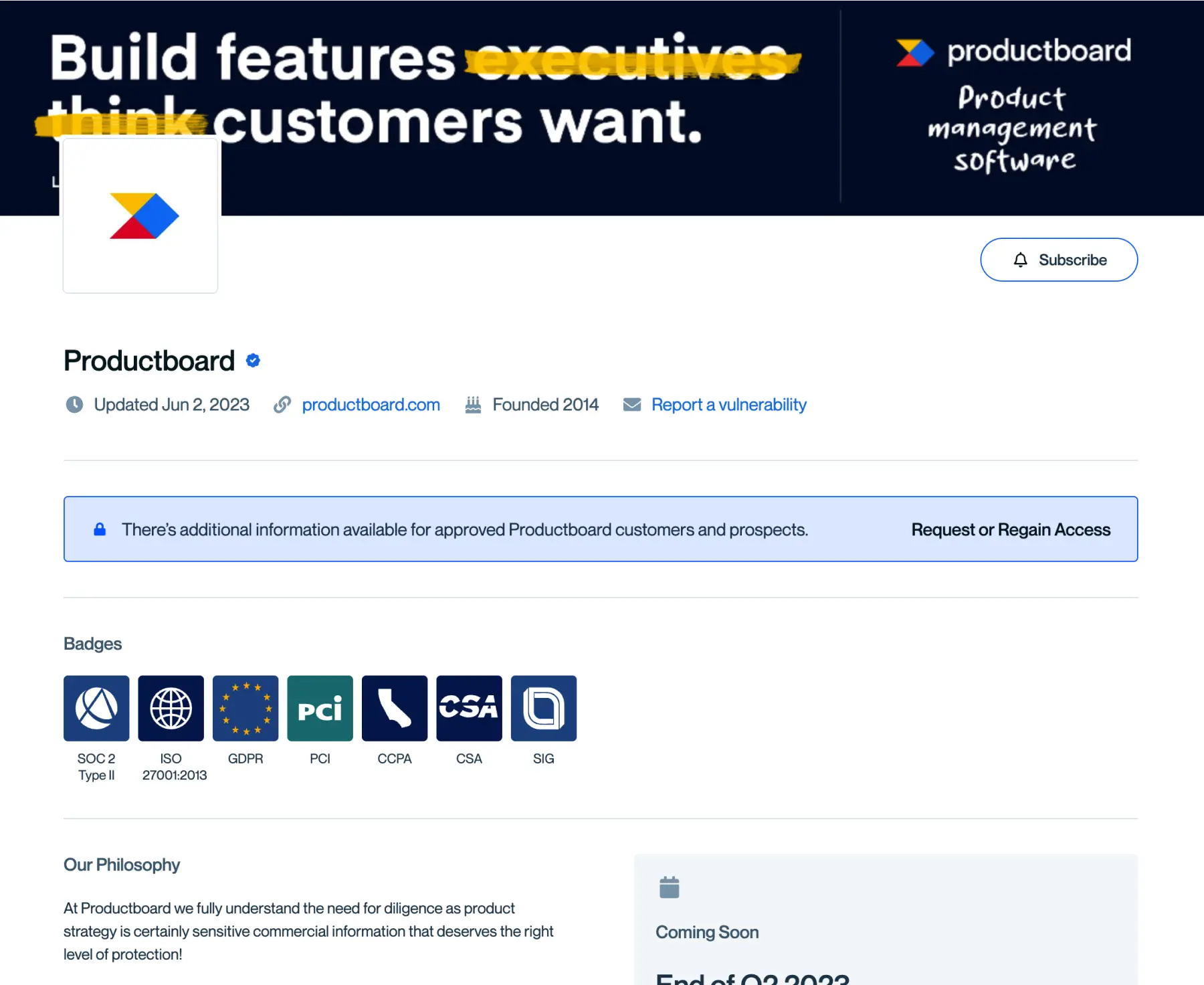Open the GDPR stars badge
The height and width of the screenshot is (985, 1204).
pyautogui.click(x=245, y=708)
